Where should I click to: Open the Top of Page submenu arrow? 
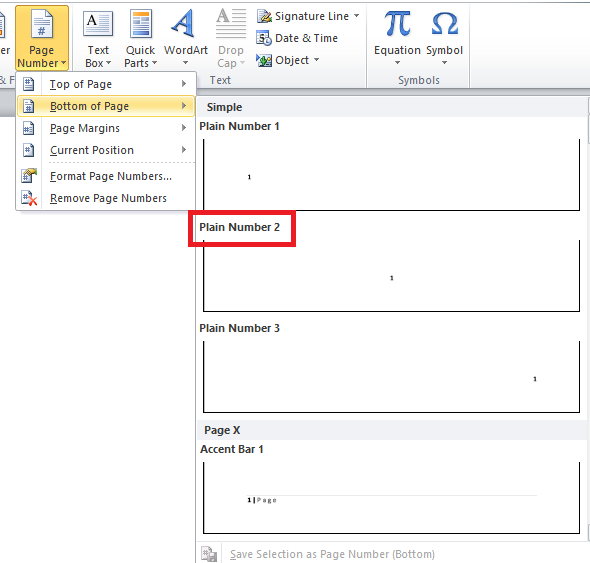pyautogui.click(x=184, y=84)
